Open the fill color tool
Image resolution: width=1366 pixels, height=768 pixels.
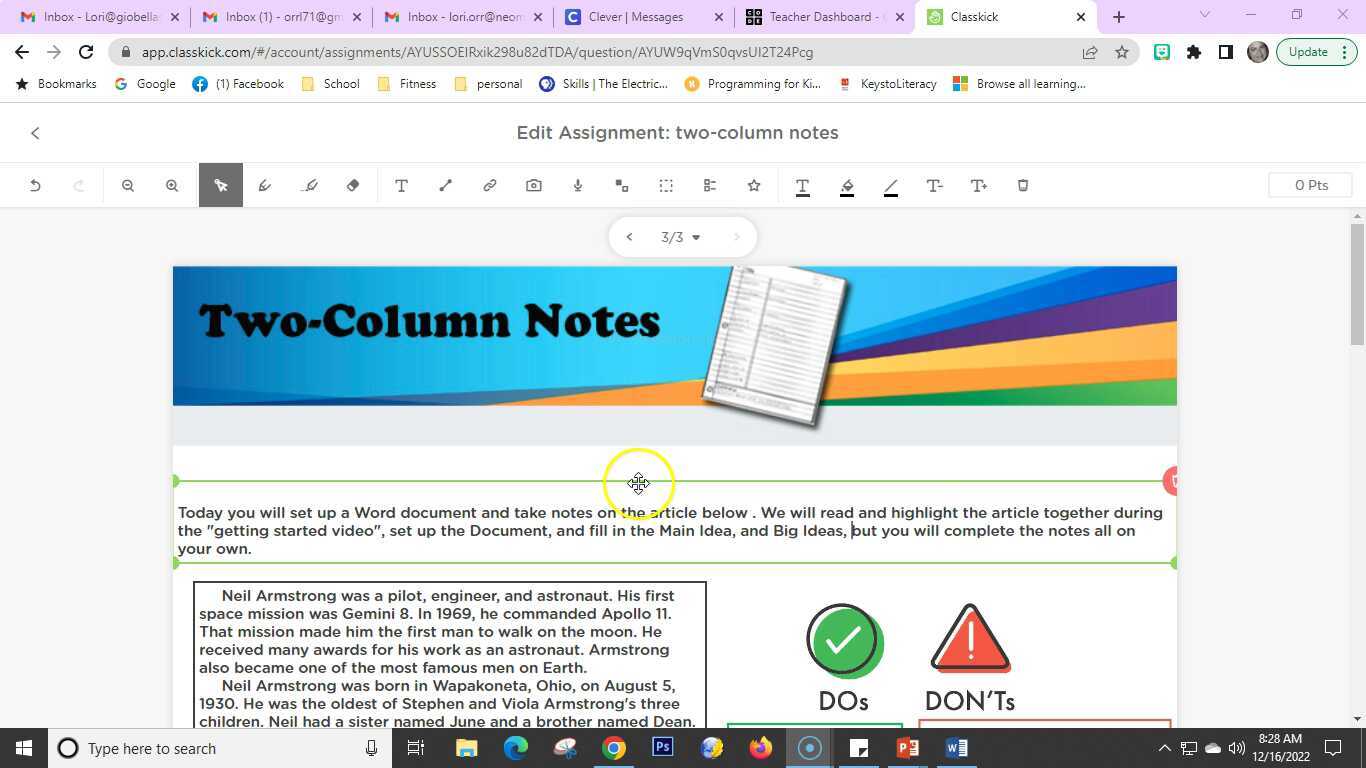point(846,185)
